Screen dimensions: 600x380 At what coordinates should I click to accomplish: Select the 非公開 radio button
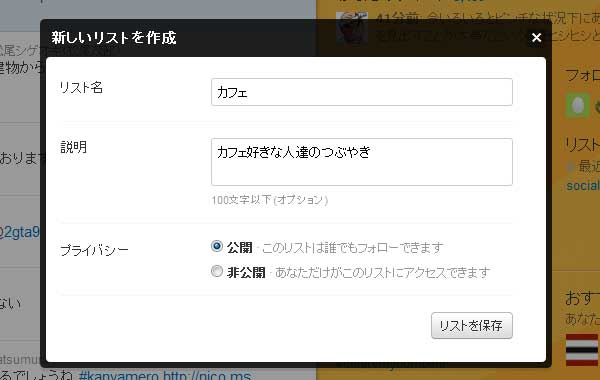pos(217,271)
